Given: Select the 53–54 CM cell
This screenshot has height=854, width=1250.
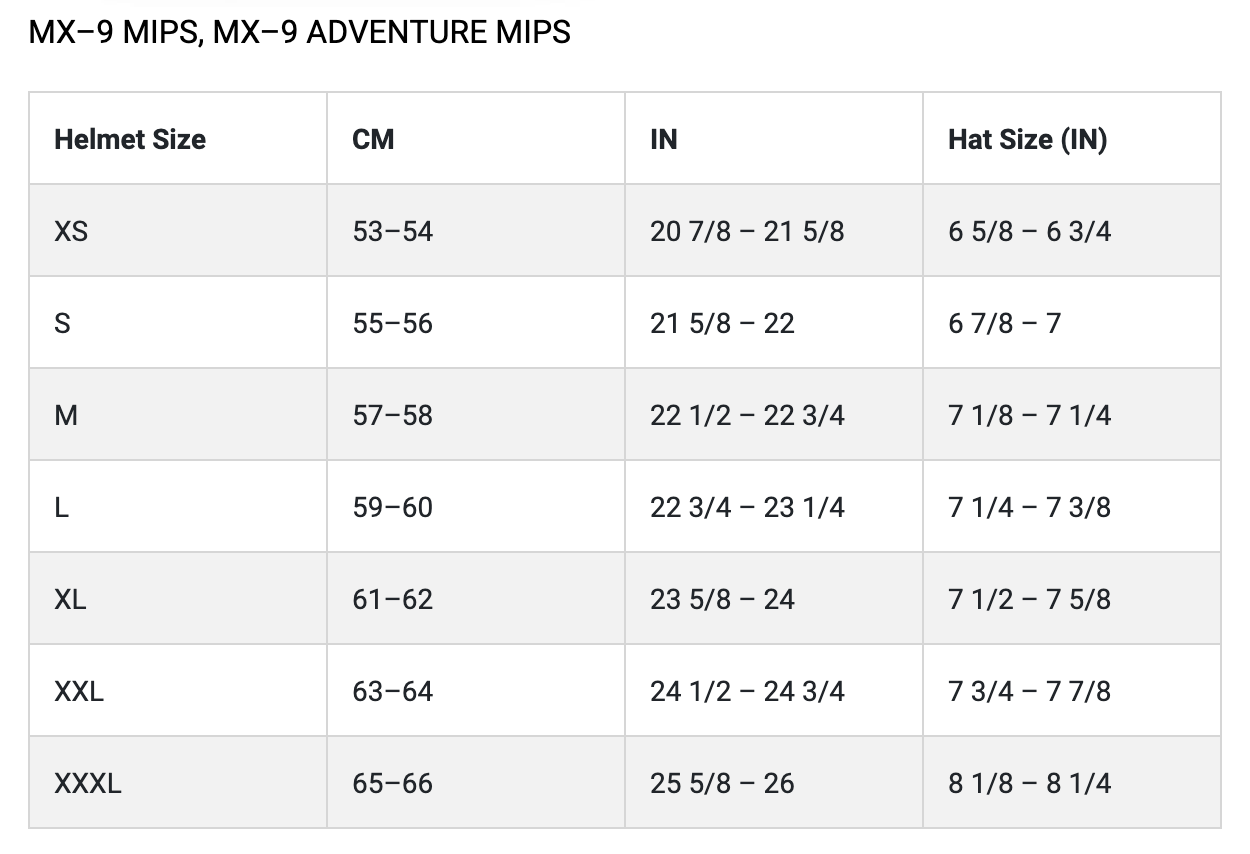Looking at the screenshot, I should coord(392,231).
